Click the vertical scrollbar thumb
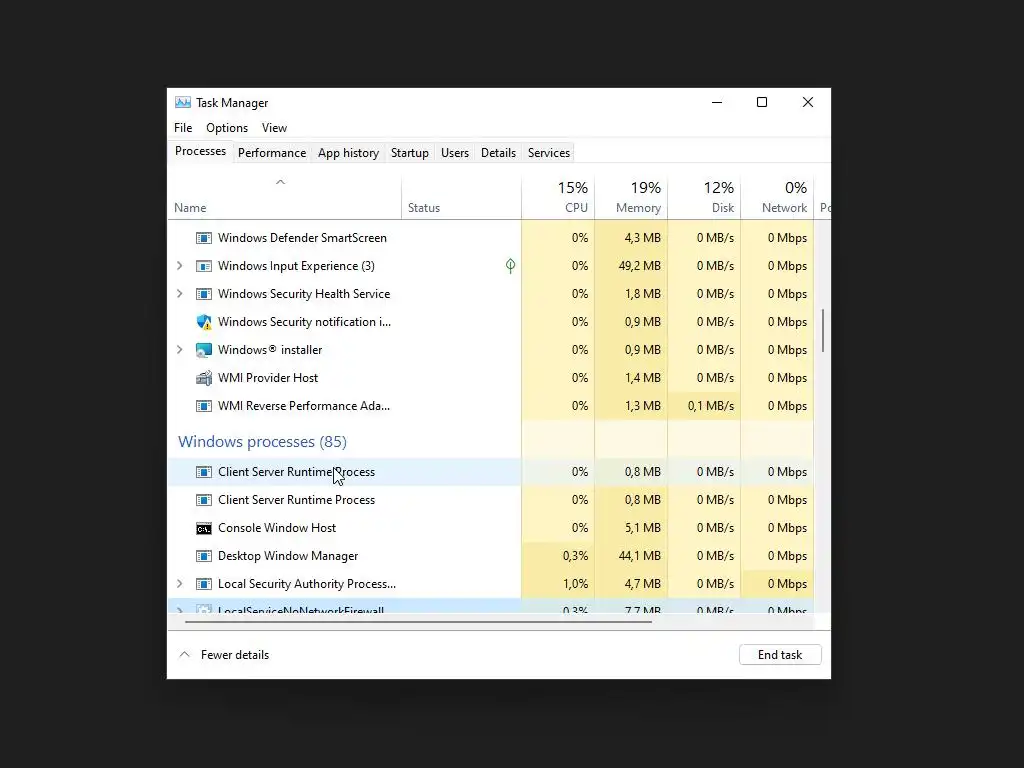 coord(823,330)
